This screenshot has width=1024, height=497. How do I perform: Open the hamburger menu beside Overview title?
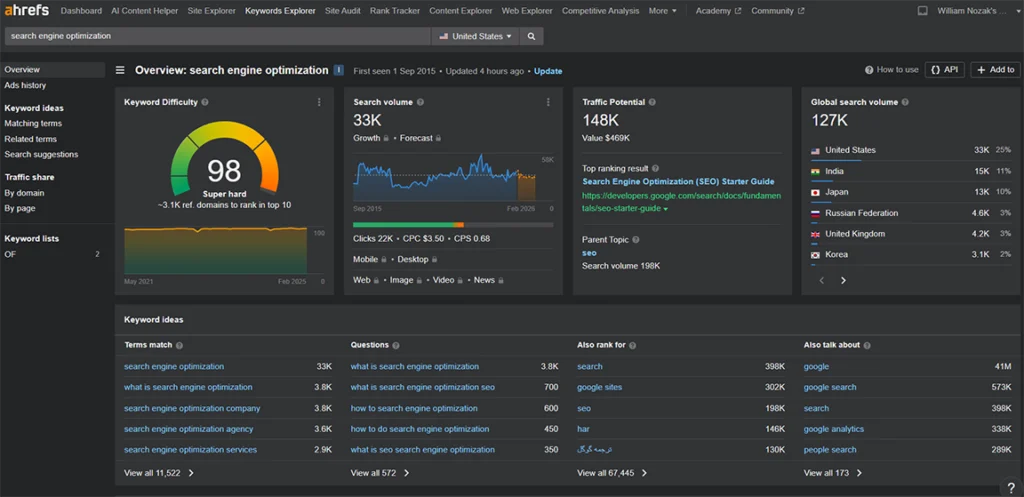pos(120,71)
